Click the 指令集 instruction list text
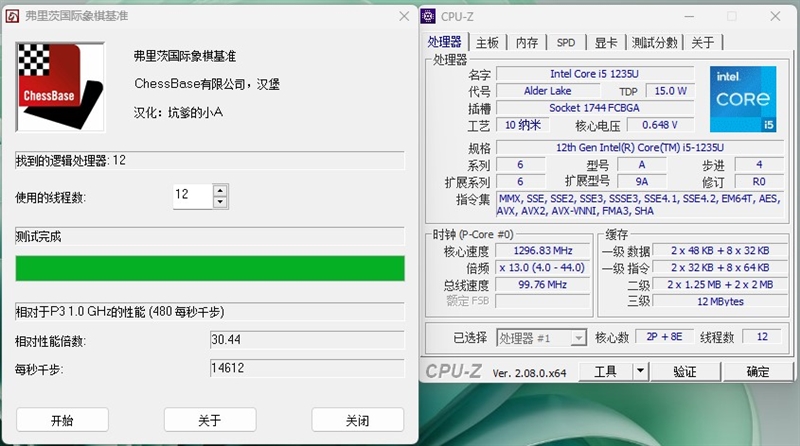This screenshot has height=446, width=800. 640,205
